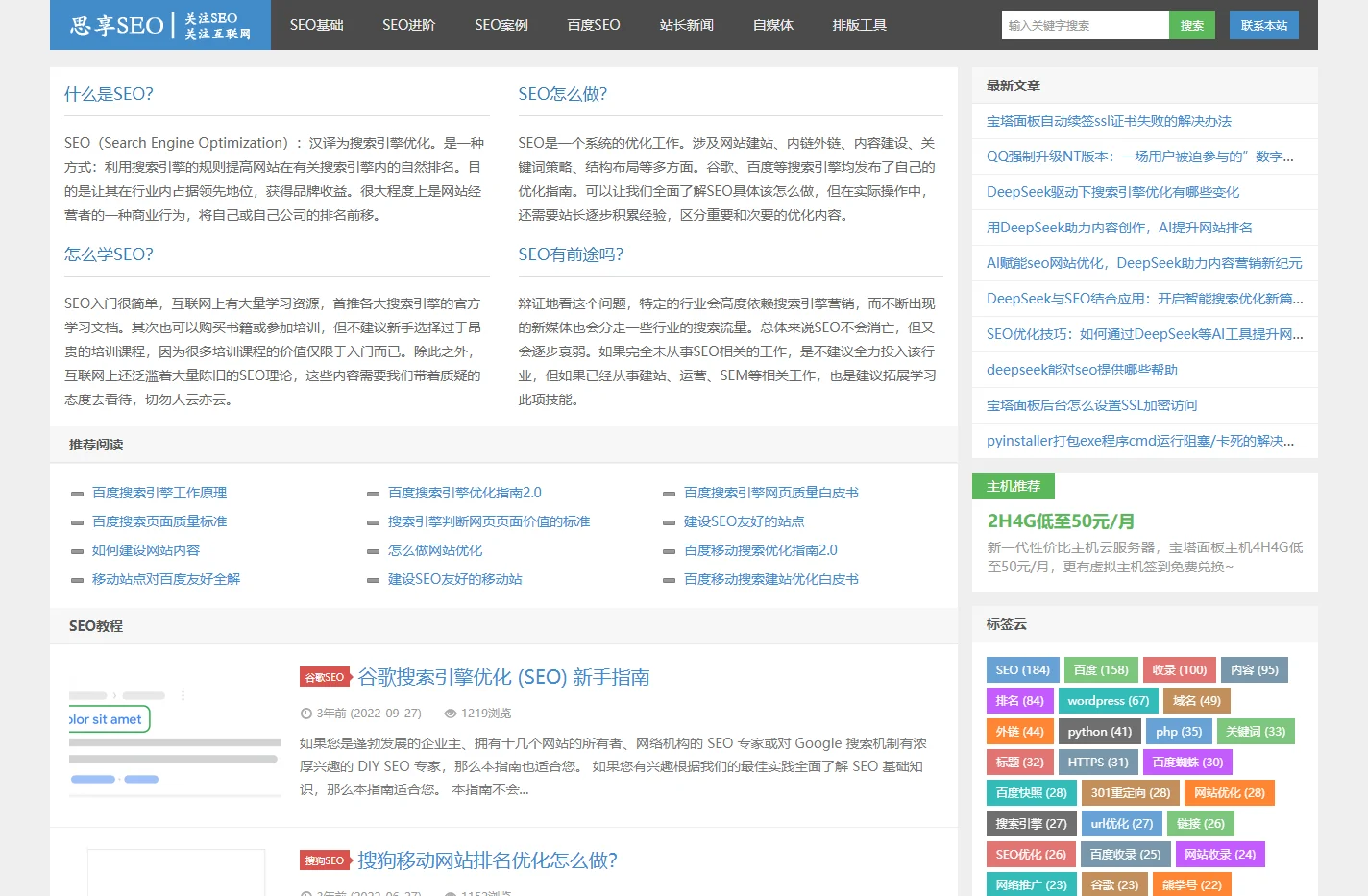Click the 思享SEO site logo
The width and height of the screenshot is (1368, 896).
pyautogui.click(x=160, y=25)
